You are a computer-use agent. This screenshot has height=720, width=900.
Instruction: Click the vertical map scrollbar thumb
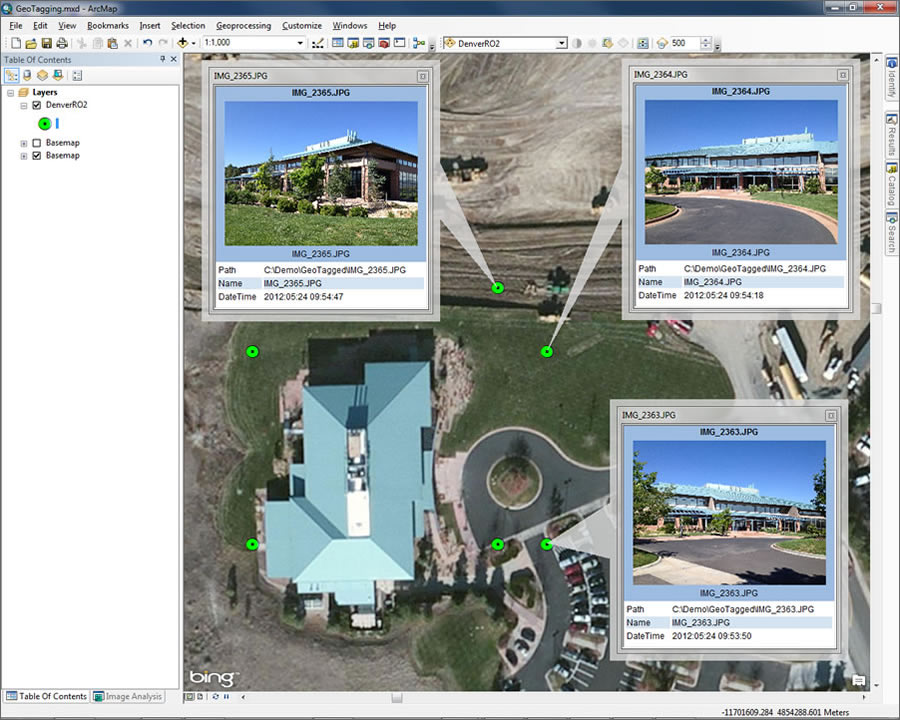pyautogui.click(x=876, y=309)
